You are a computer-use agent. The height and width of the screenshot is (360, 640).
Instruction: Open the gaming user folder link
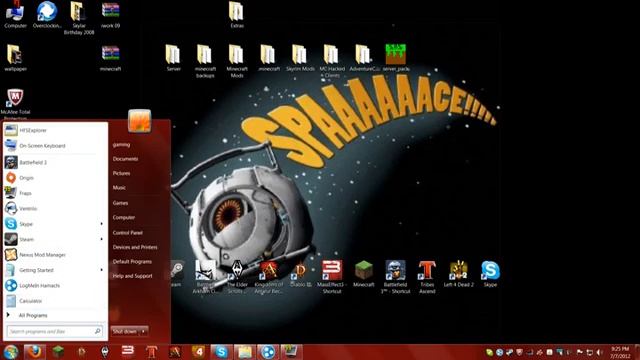tap(121, 144)
